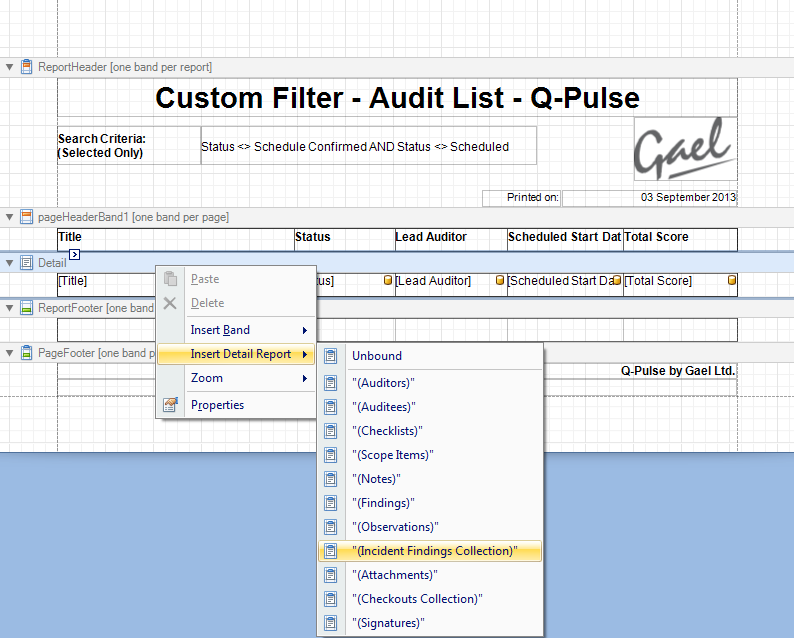794x638 pixels.
Task: Open the Insert Band submenu
Action: pos(236,330)
